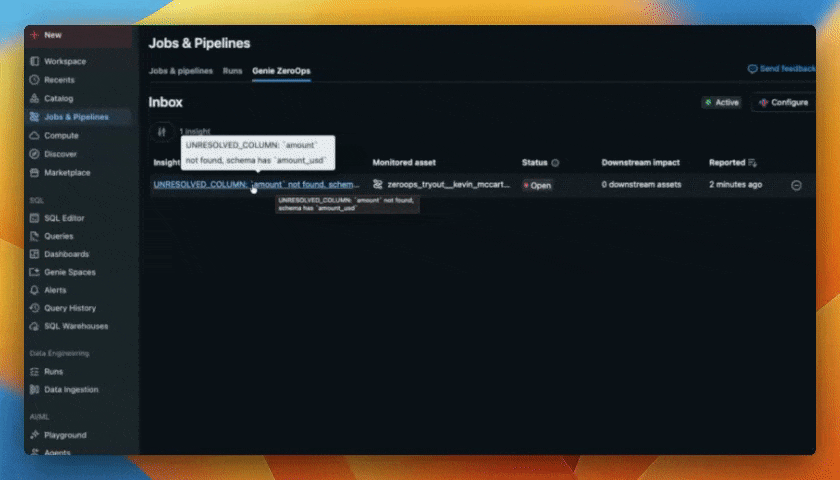Viewport: 840px width, 480px height.
Task: Click the Downstream impact column header
Action: (x=641, y=163)
